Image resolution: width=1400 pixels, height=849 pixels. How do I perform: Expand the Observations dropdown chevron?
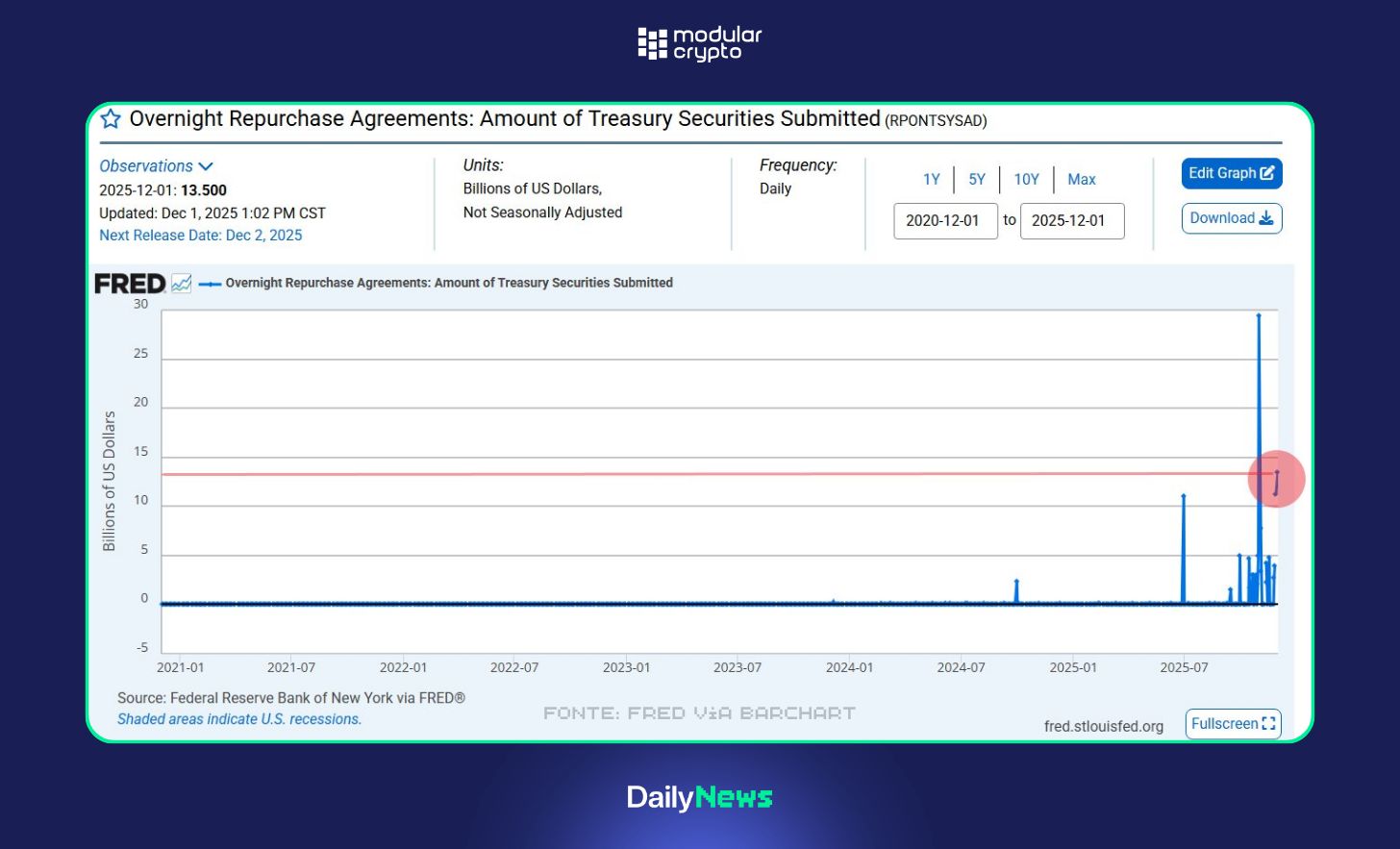[206, 166]
